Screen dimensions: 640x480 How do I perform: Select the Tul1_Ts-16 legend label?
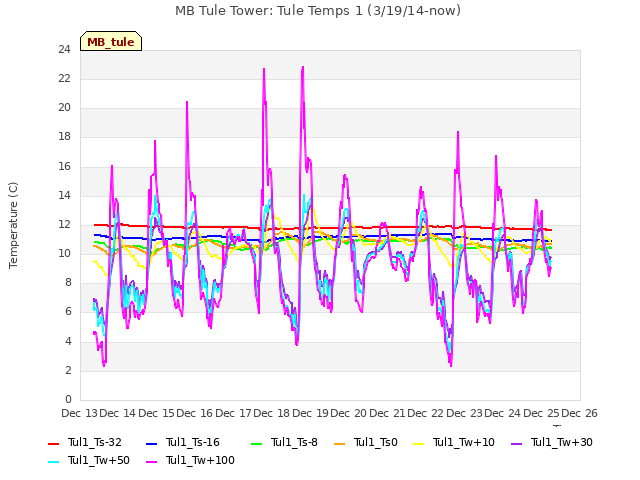[x=193, y=442]
